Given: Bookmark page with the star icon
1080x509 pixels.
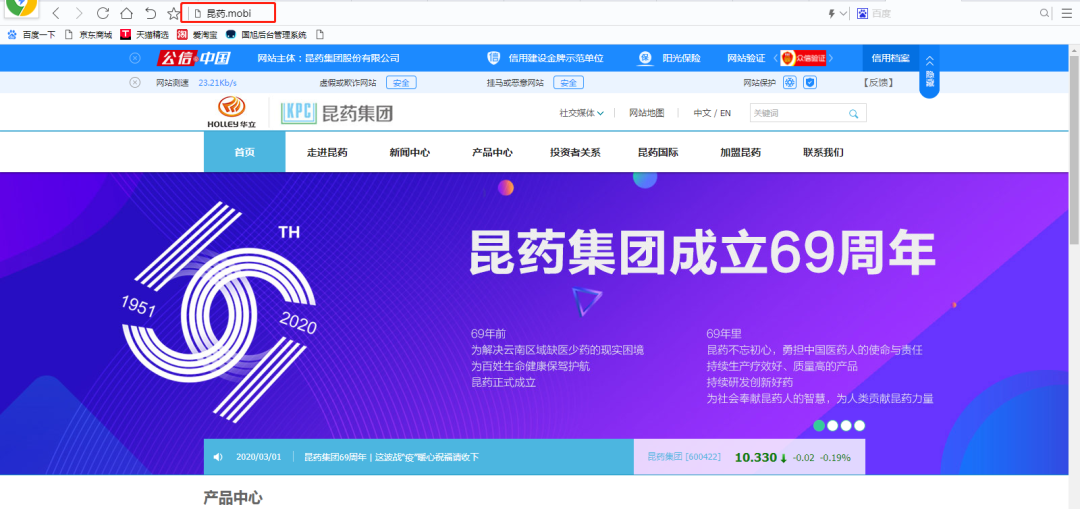Looking at the screenshot, I should pyautogui.click(x=173, y=13).
